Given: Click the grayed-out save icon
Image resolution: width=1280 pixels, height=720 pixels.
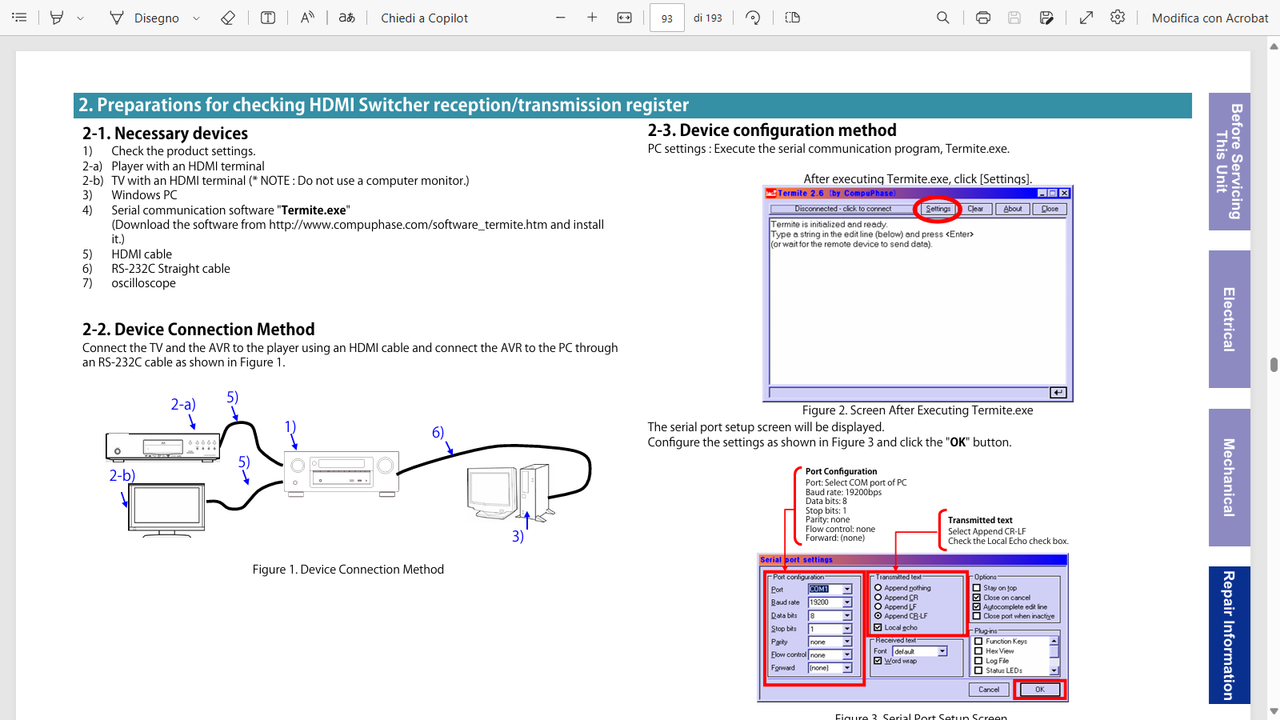Looking at the screenshot, I should pos(1014,18).
